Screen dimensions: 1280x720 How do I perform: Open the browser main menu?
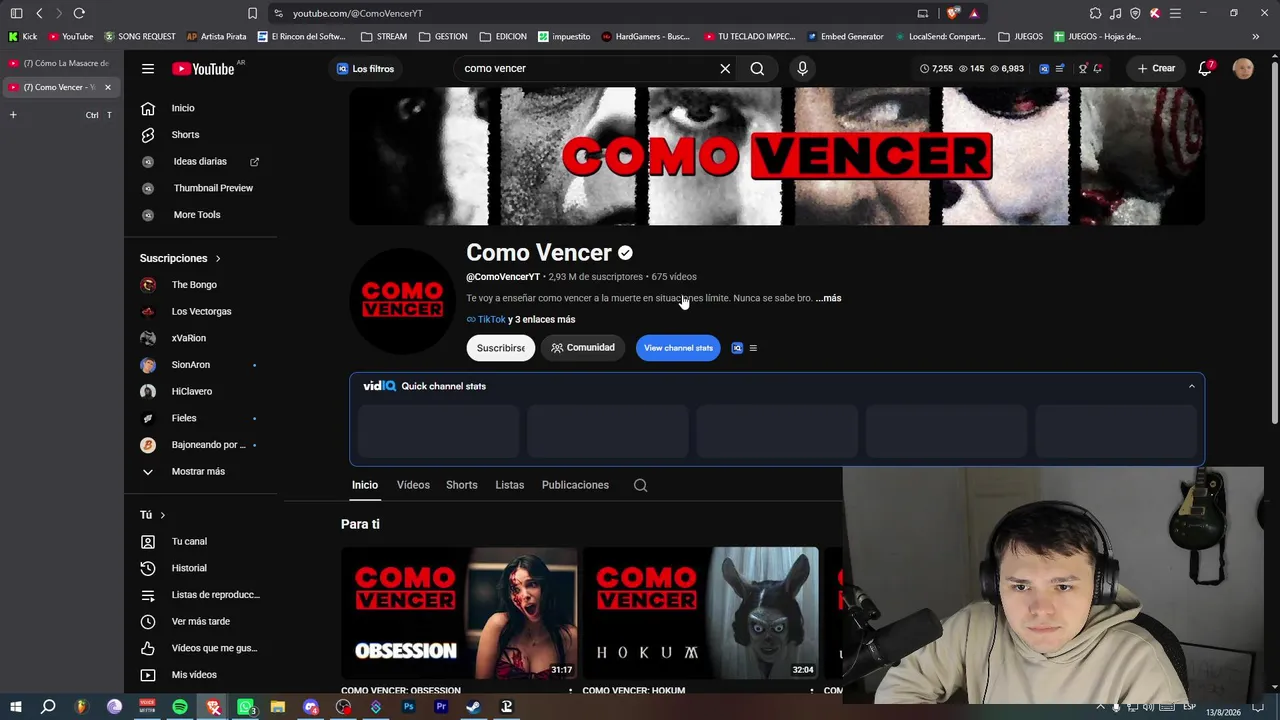click(1175, 13)
